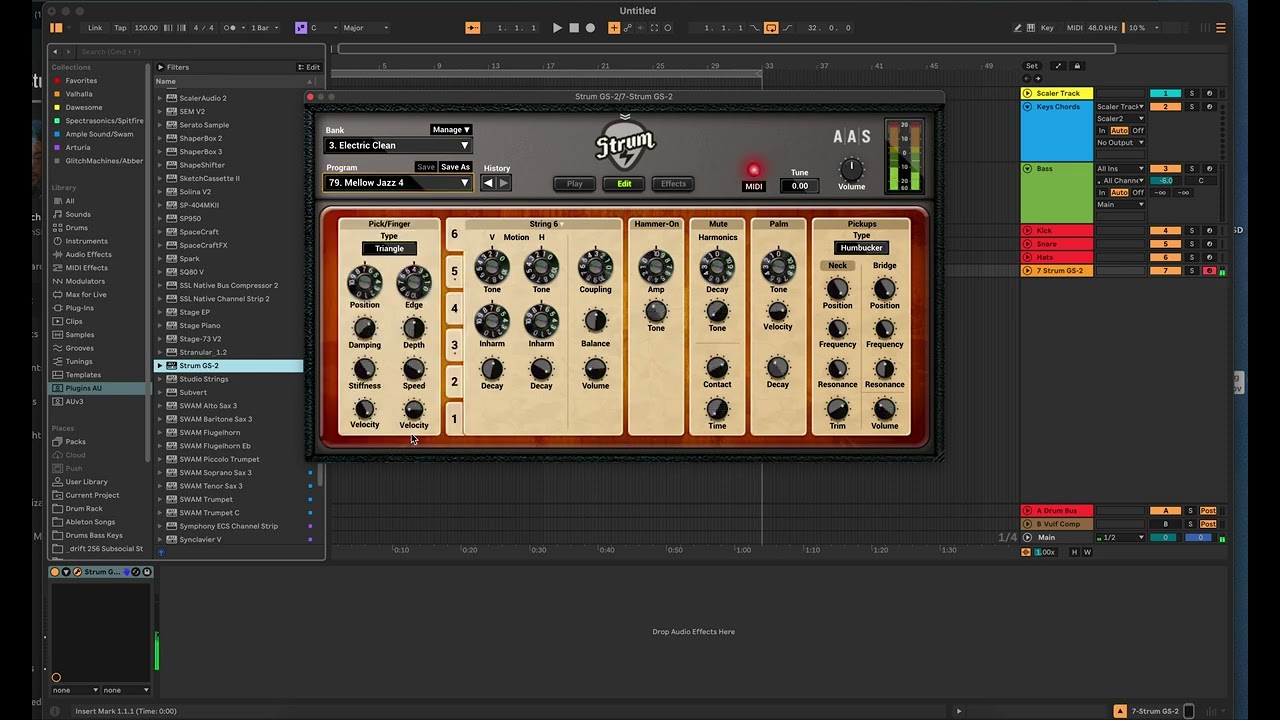Expand the Studio Strings browser entry
1280x720 pixels.
pyautogui.click(x=159, y=379)
